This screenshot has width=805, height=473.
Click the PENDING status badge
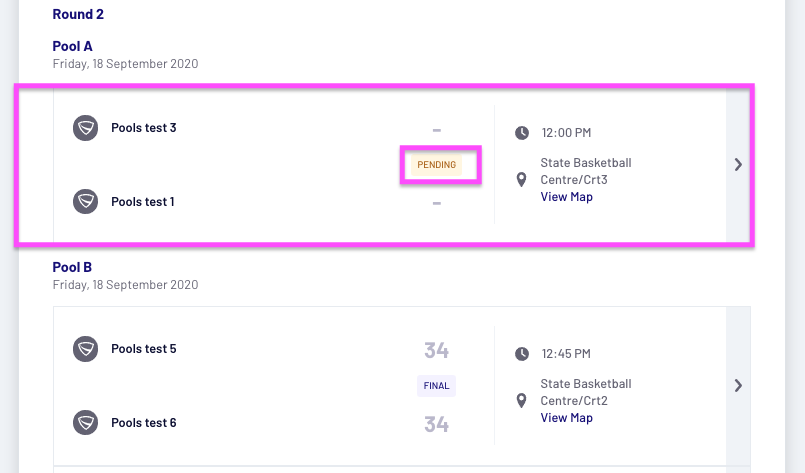pyautogui.click(x=437, y=165)
